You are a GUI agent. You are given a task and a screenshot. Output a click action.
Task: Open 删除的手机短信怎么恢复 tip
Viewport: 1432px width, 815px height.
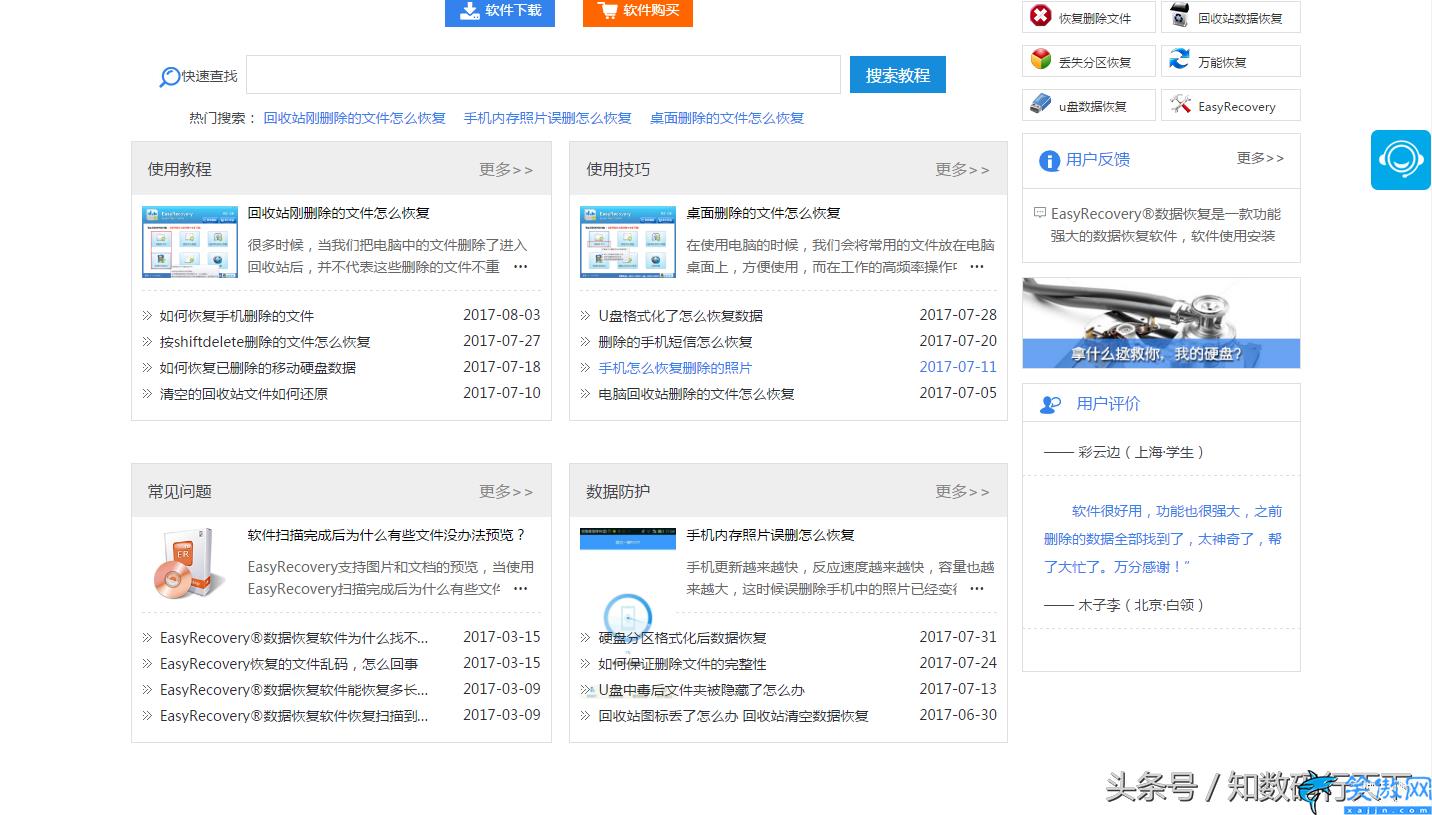[675, 342]
